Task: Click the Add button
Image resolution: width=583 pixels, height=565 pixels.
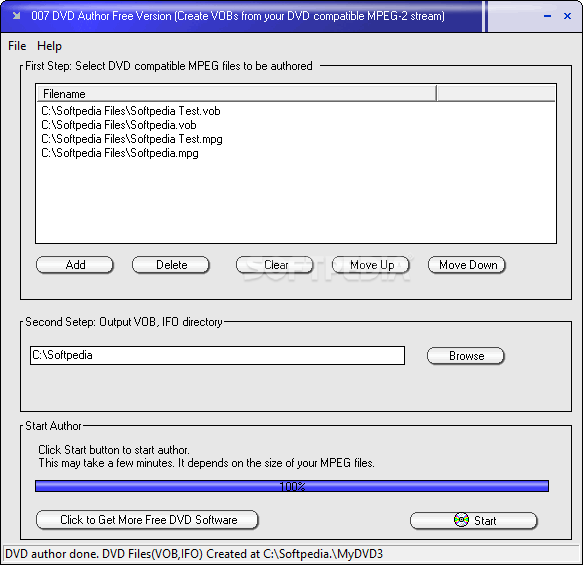Action: tap(75, 265)
